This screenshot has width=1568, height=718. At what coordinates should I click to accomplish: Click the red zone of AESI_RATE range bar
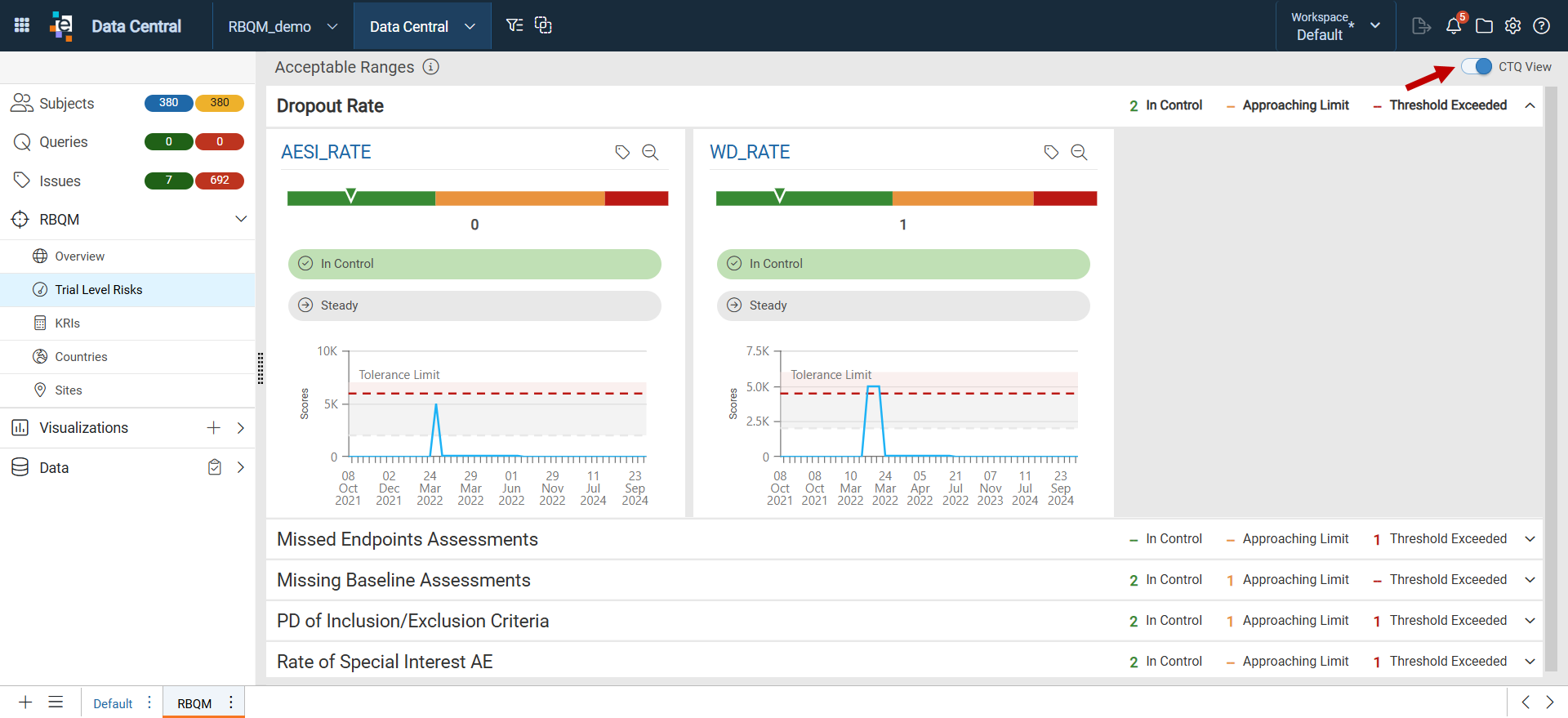(636, 198)
